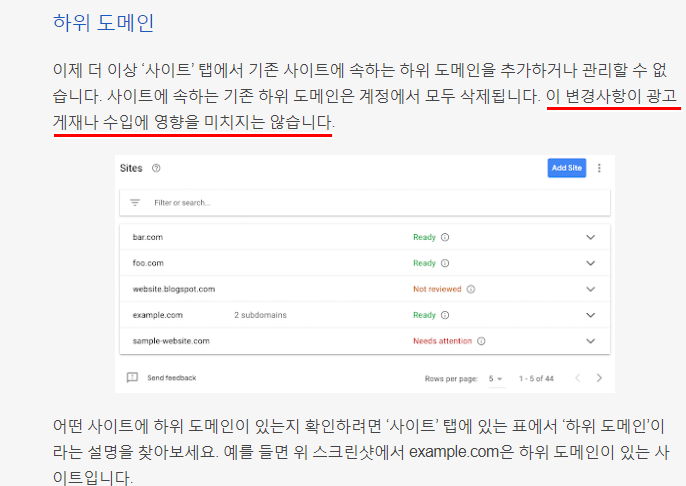Image resolution: width=686 pixels, height=486 pixels.
Task: Click Ready status in example.com row
Action: tap(424, 315)
